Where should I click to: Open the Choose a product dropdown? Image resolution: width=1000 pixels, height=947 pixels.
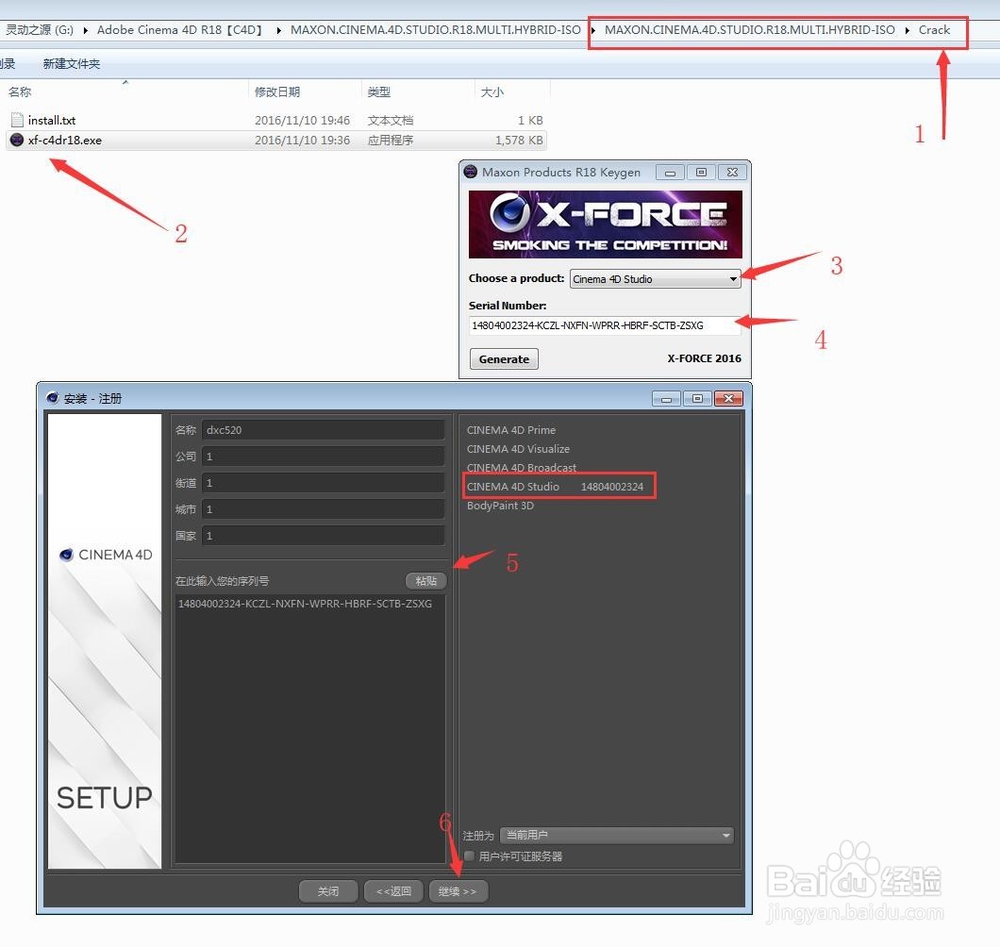coord(655,279)
